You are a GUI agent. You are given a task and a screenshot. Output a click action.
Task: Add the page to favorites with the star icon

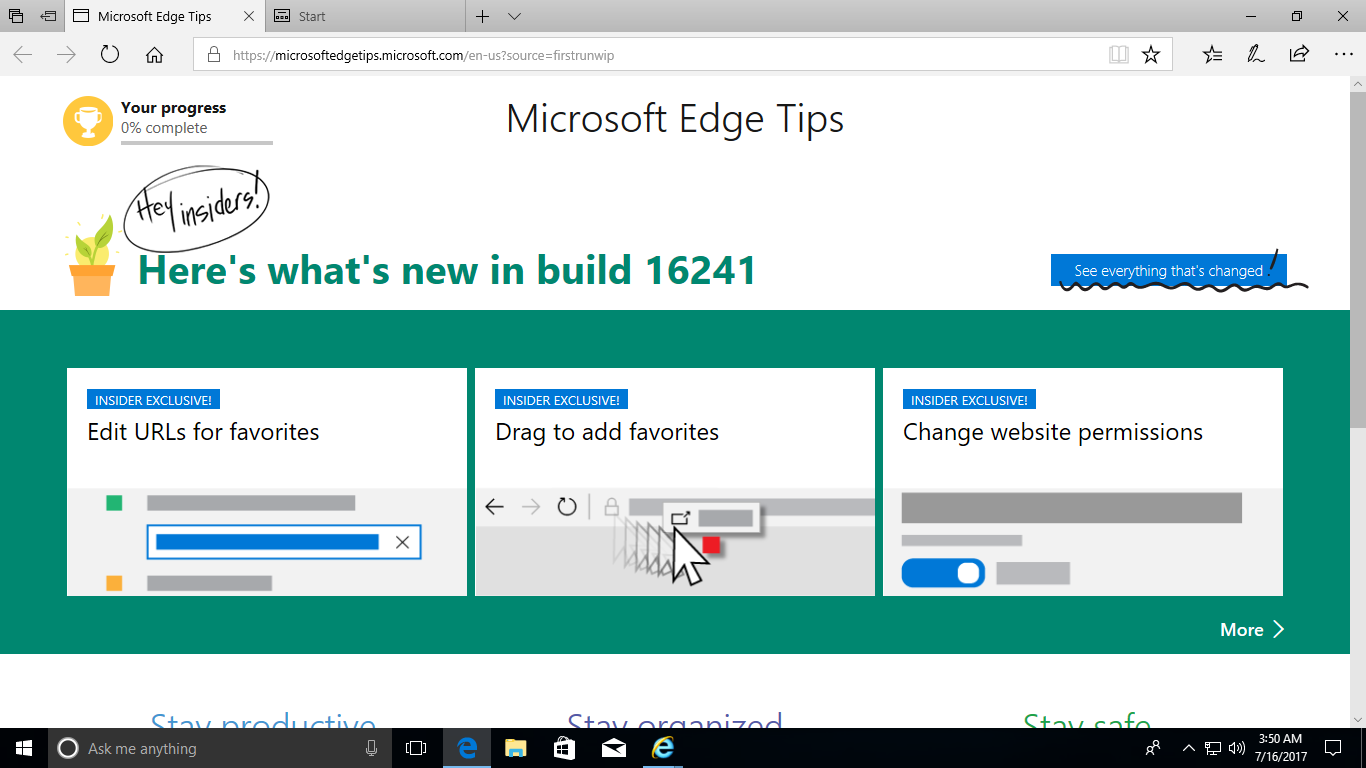(x=1151, y=55)
